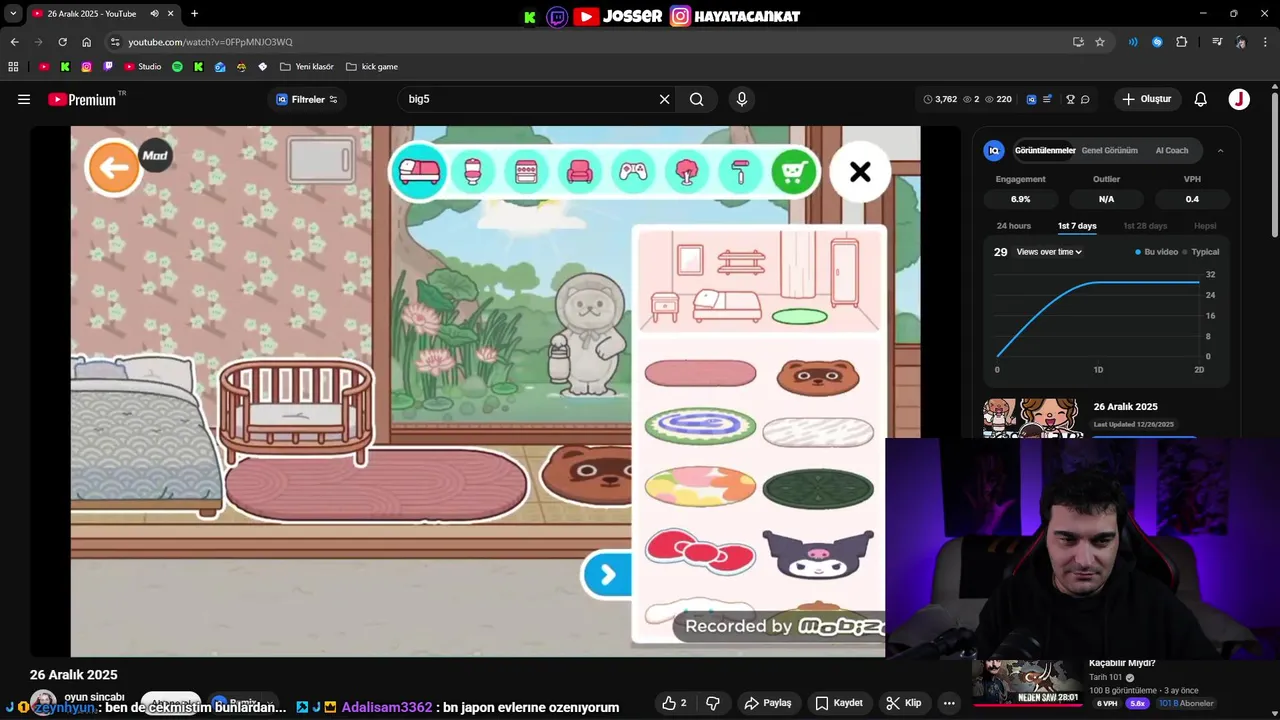Select the Hepsi range tab

point(1205,226)
